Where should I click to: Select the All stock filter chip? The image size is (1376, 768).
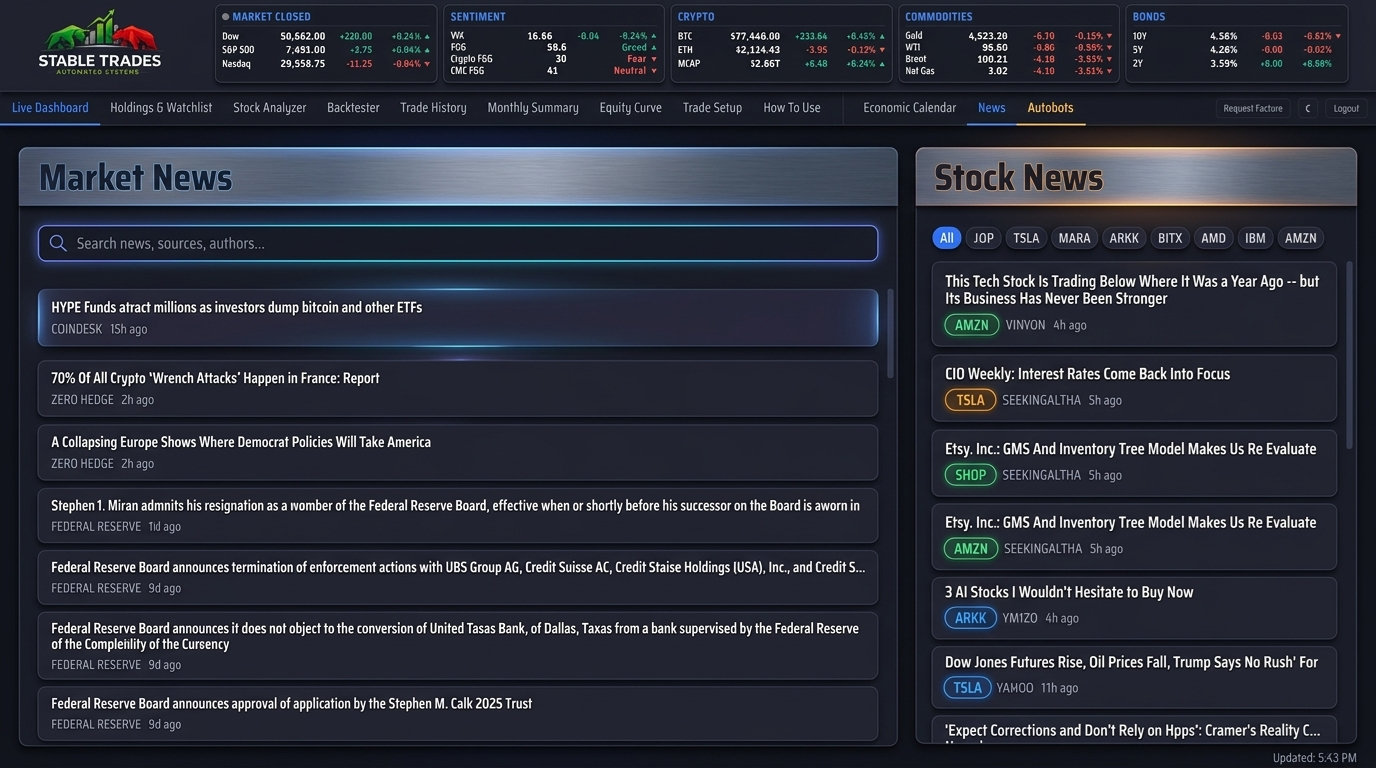(947, 238)
